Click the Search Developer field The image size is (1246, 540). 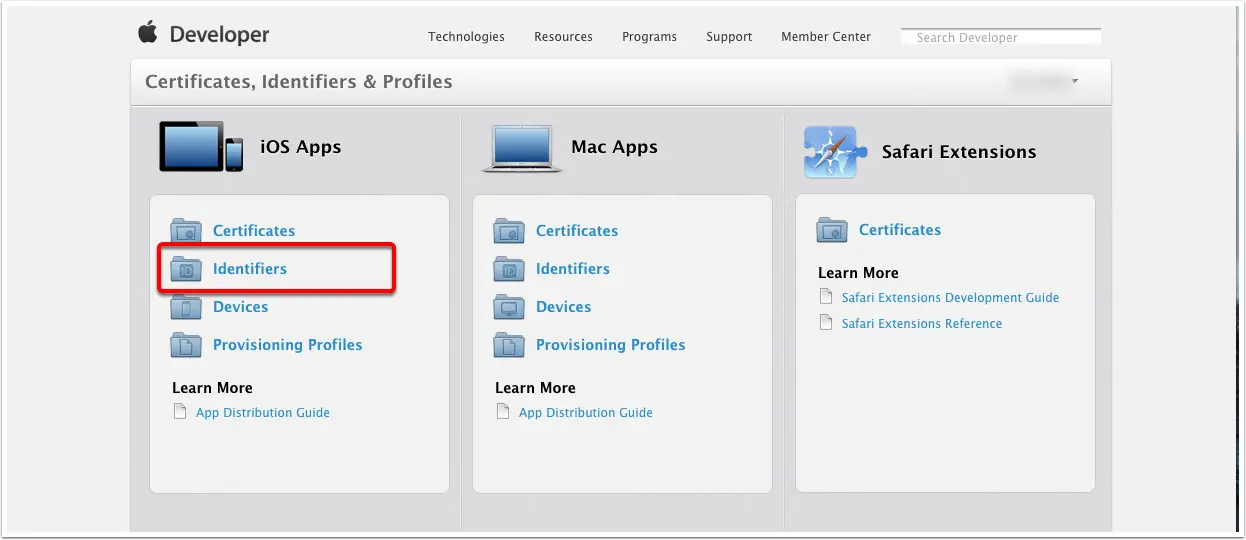coord(1001,37)
